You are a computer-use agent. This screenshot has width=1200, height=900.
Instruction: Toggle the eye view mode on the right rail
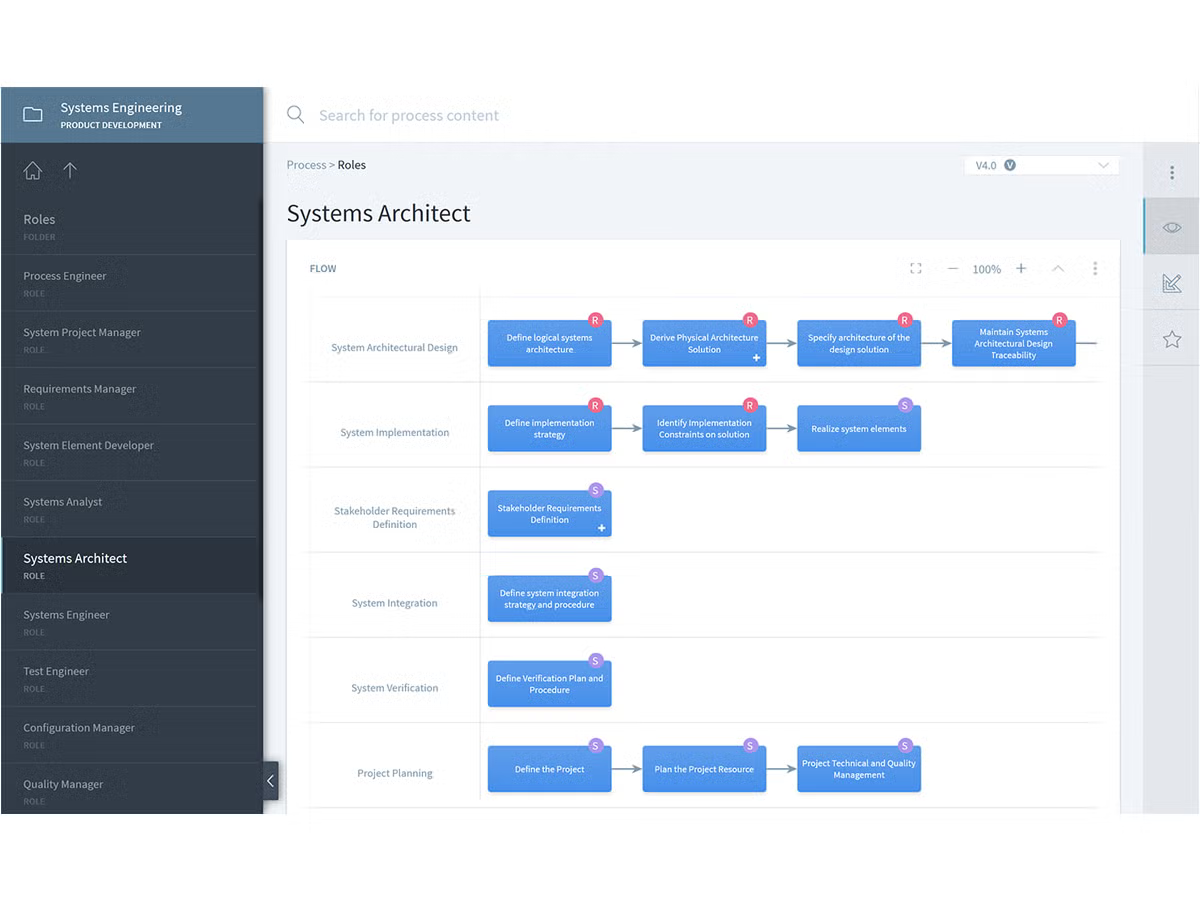pyautogui.click(x=1171, y=226)
